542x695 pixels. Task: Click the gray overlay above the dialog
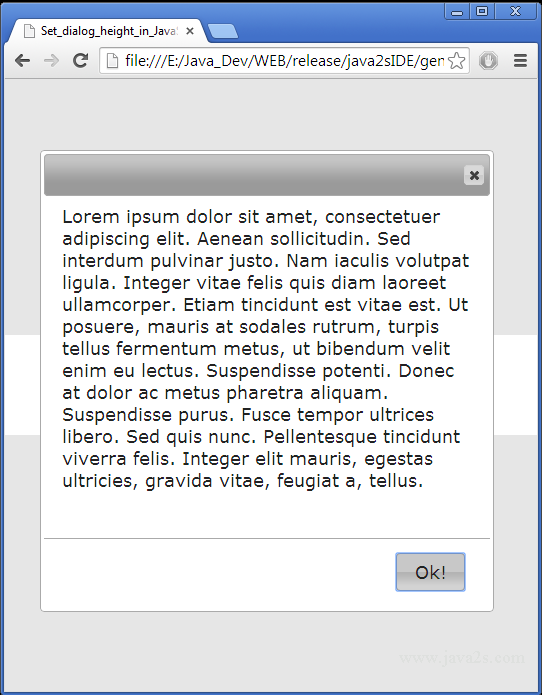click(271, 114)
